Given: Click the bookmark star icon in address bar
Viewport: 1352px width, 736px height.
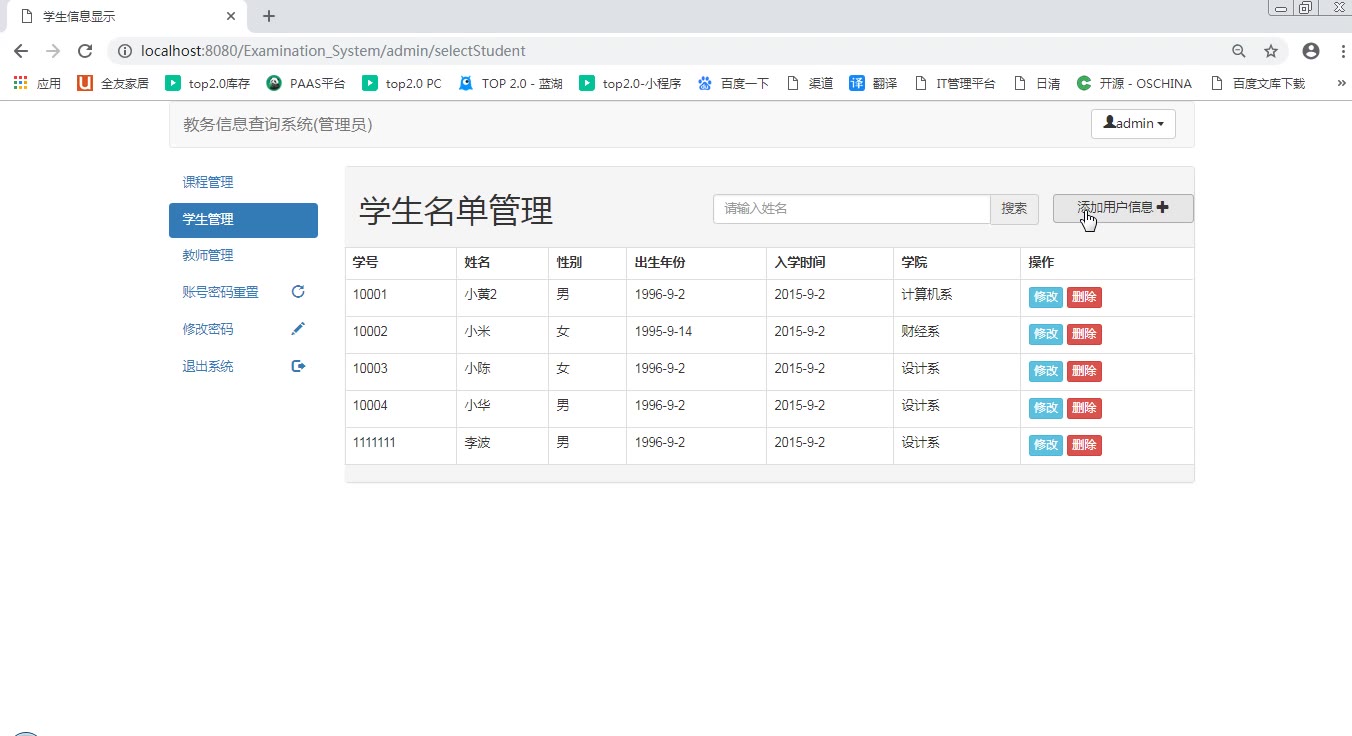Looking at the screenshot, I should click(1271, 51).
